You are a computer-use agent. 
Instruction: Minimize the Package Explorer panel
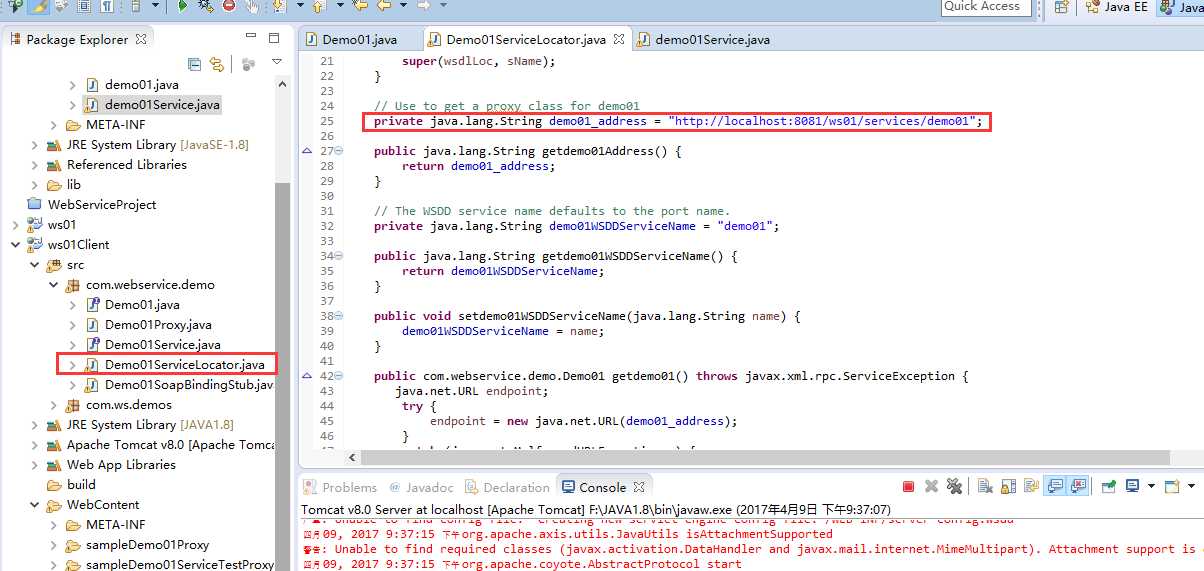point(251,38)
